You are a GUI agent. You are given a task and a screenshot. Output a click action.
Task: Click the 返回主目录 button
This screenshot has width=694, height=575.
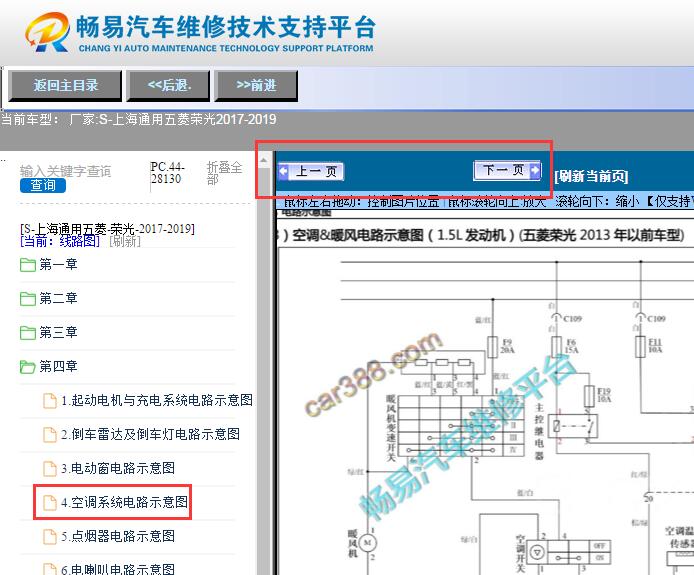click(x=65, y=85)
